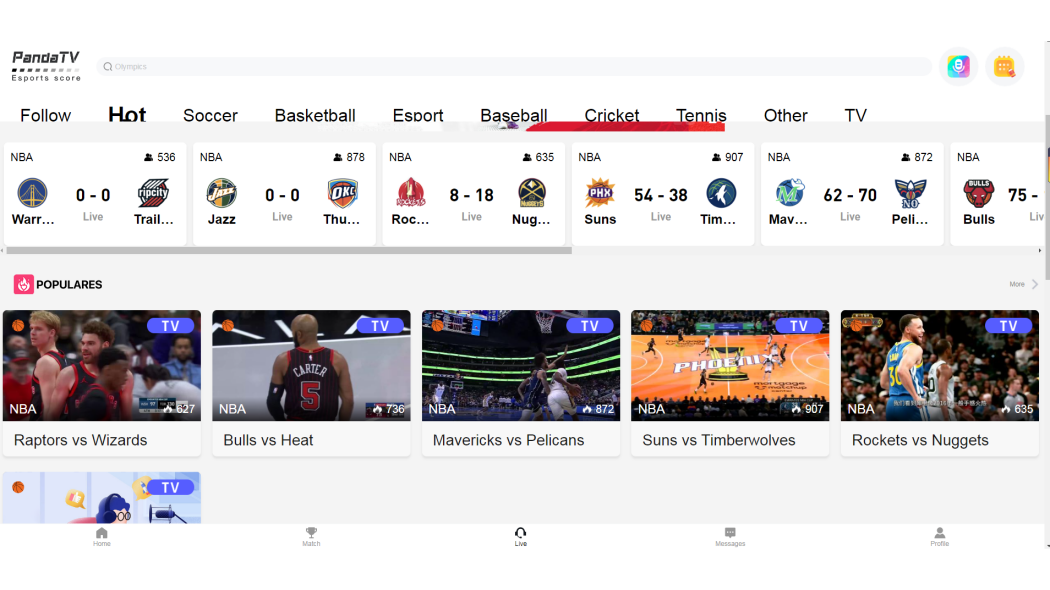Screen dimensions: 1050x590
Task: Click viewer count 536
Action: click(x=159, y=157)
